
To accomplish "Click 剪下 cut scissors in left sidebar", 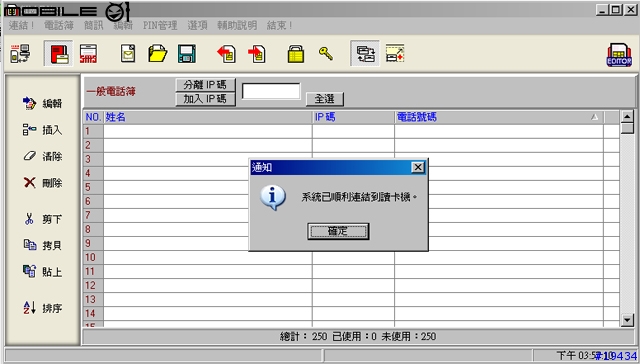I will point(42,219).
